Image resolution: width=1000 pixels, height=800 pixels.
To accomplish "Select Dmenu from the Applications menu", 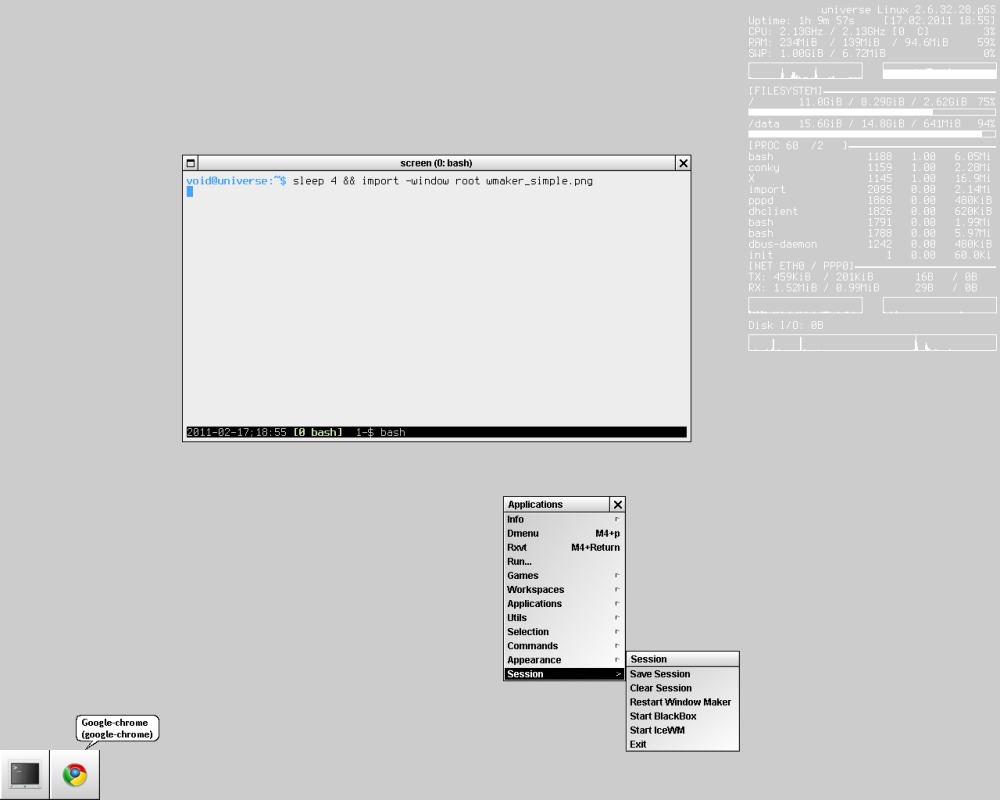I will 564,533.
